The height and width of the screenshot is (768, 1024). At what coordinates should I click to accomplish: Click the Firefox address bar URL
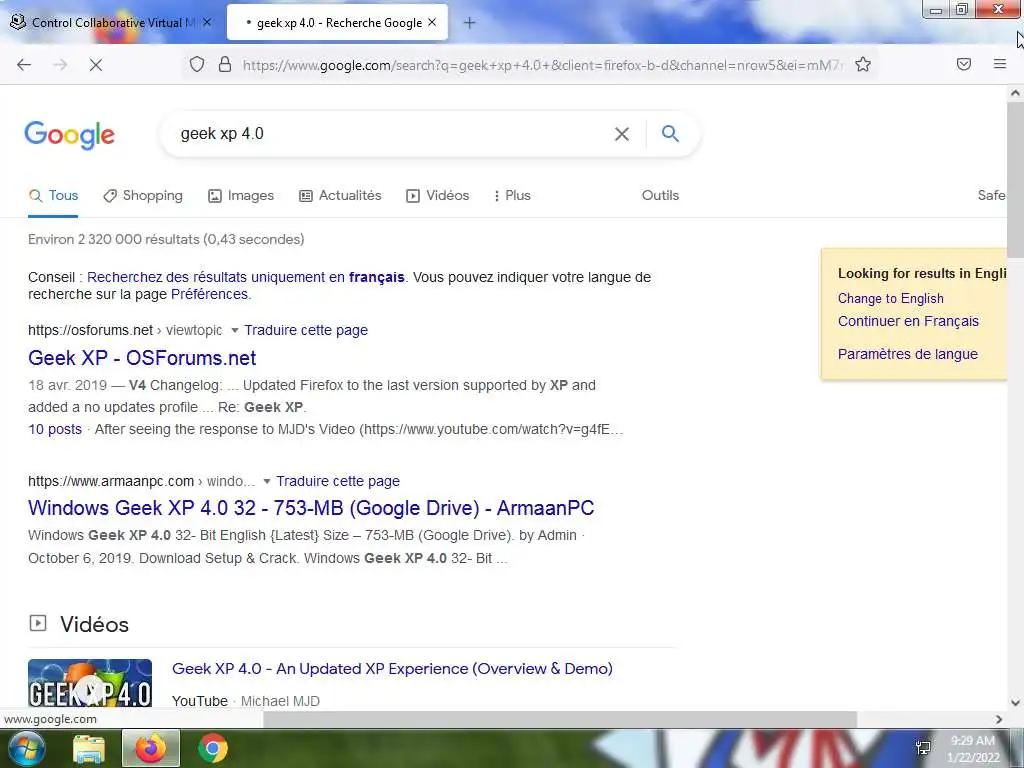pyautogui.click(x=542, y=65)
